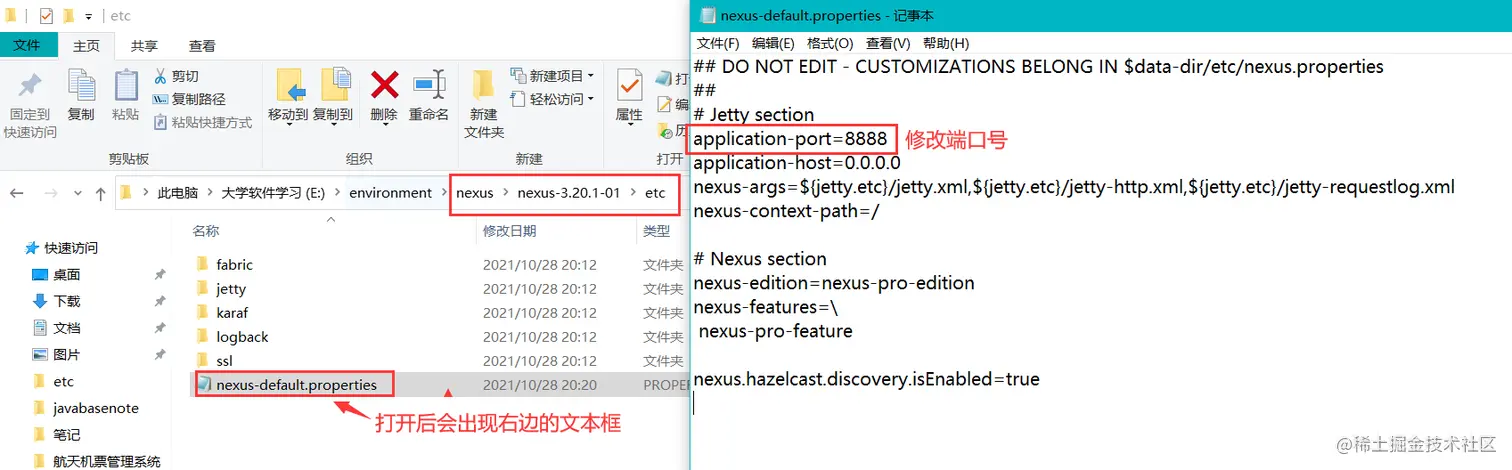Open Notepad Edit (编辑(E)) menu
Image resolution: width=1512 pixels, height=470 pixels.
click(773, 44)
